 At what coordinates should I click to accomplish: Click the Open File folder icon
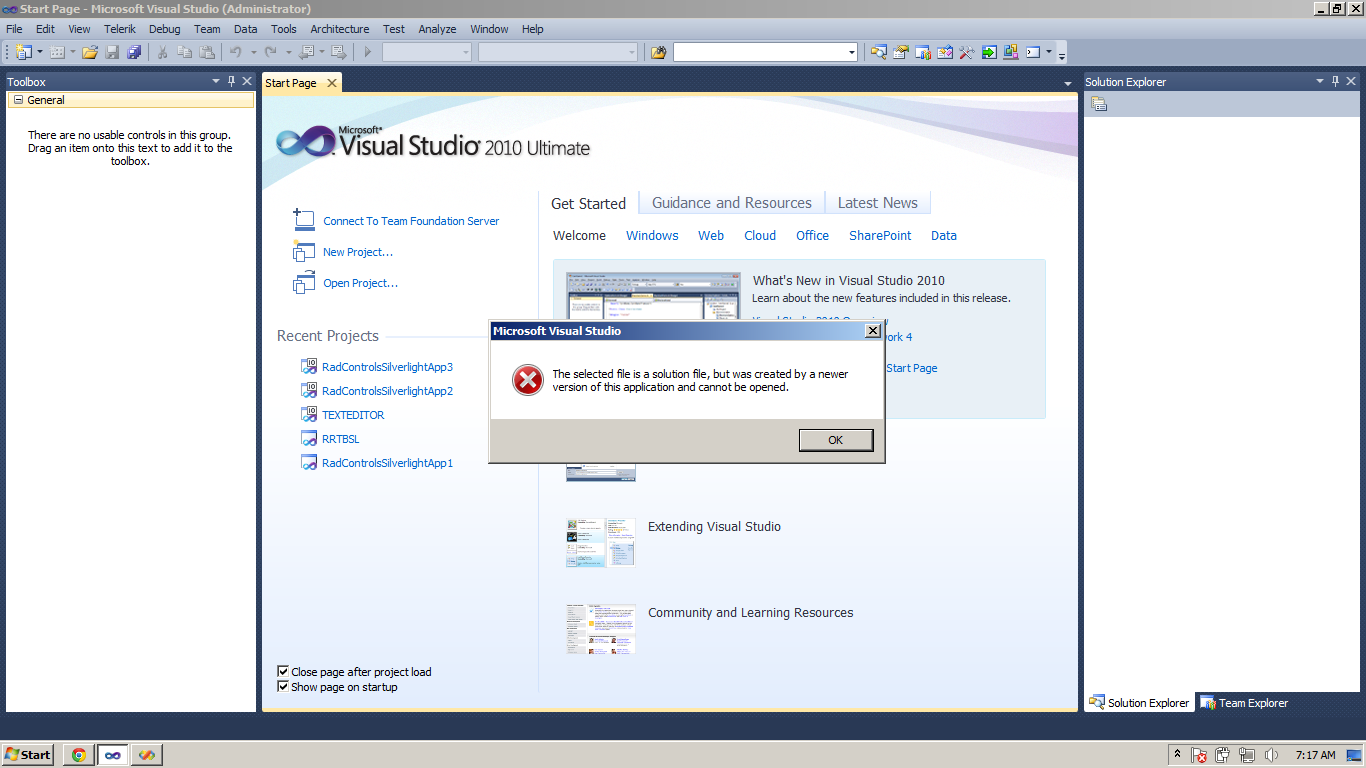[90, 52]
